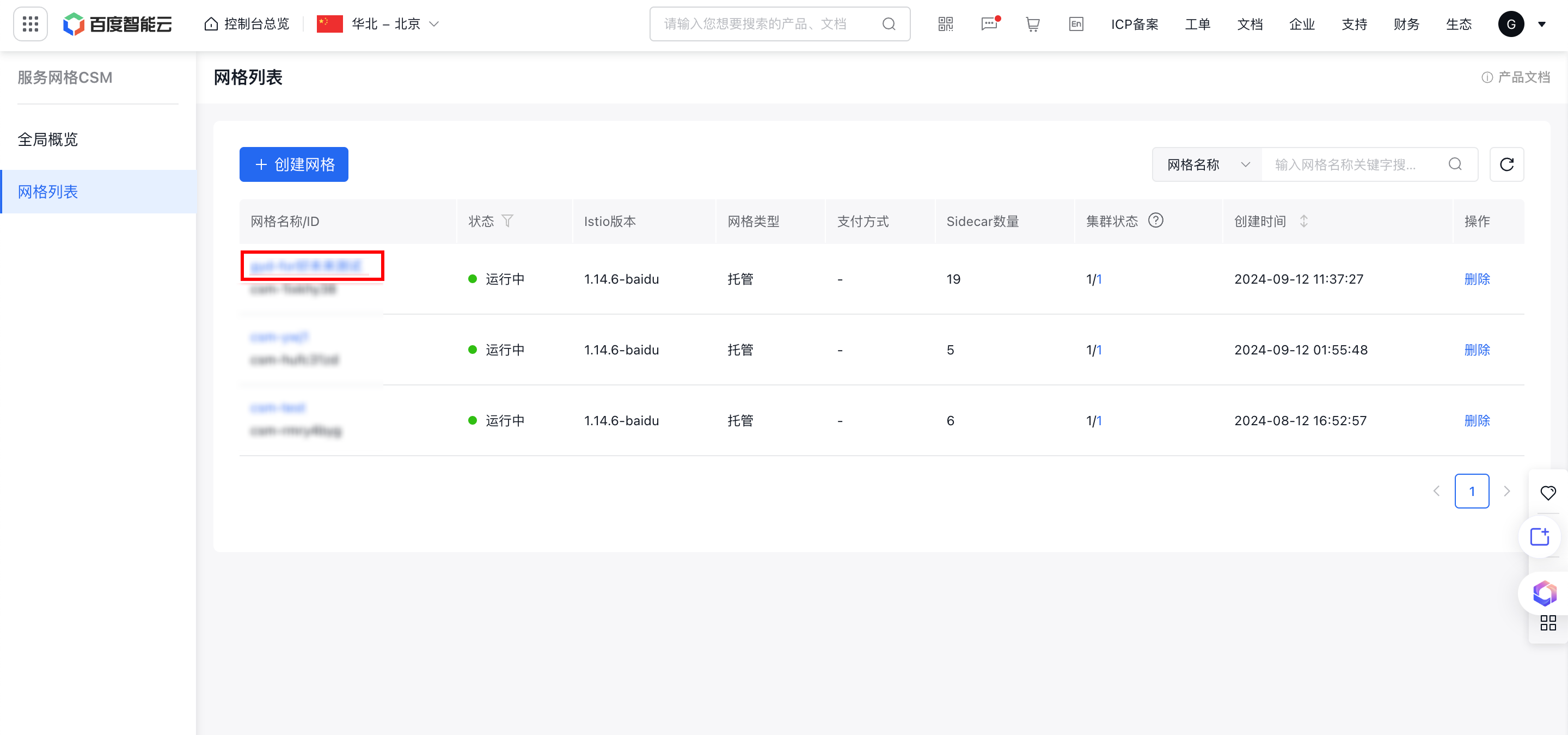Open the second row mesh name link
The height and width of the screenshot is (735, 1568).
[279, 337]
